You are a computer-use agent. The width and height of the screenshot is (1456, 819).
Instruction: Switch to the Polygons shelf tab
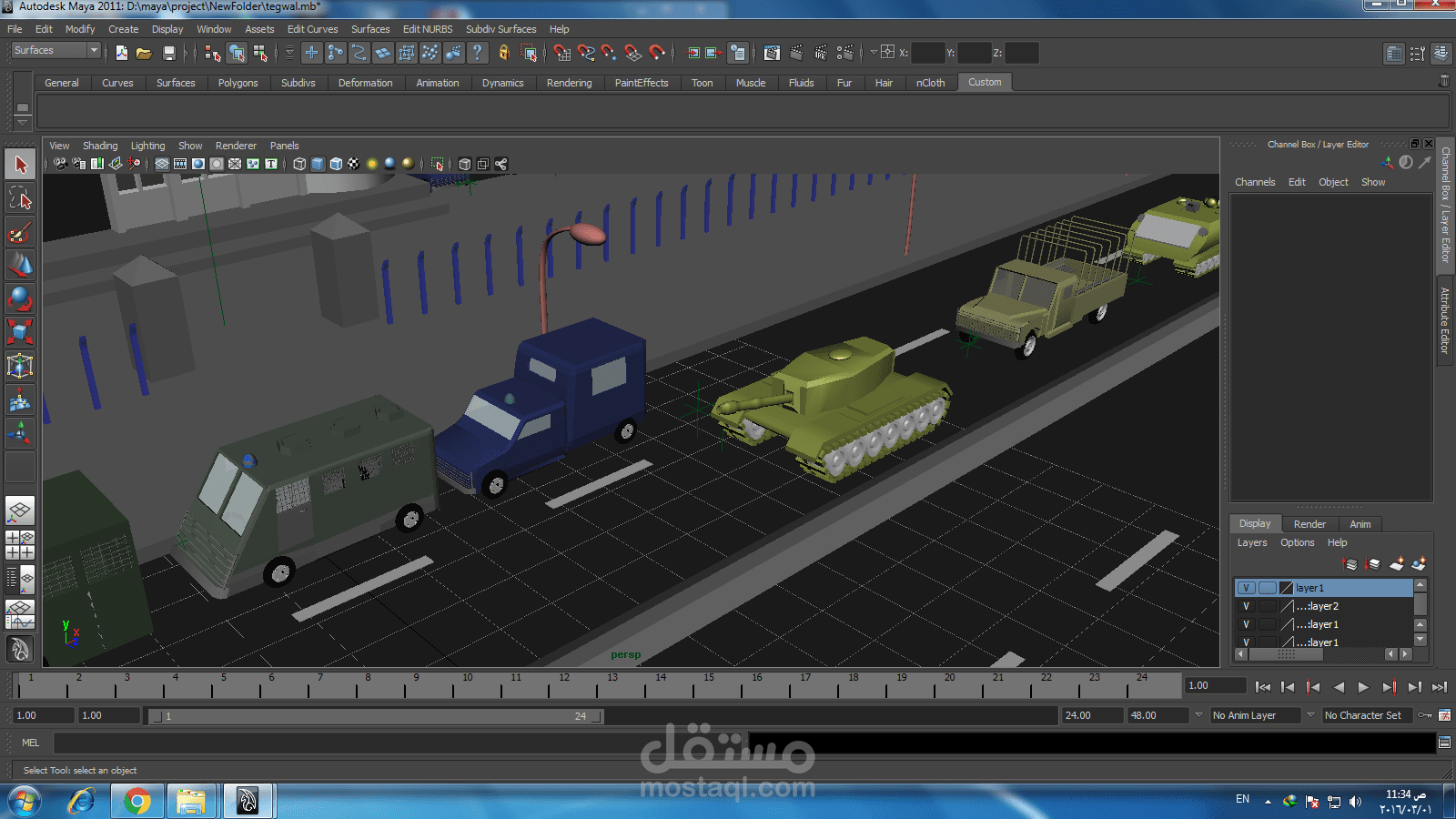[x=238, y=83]
